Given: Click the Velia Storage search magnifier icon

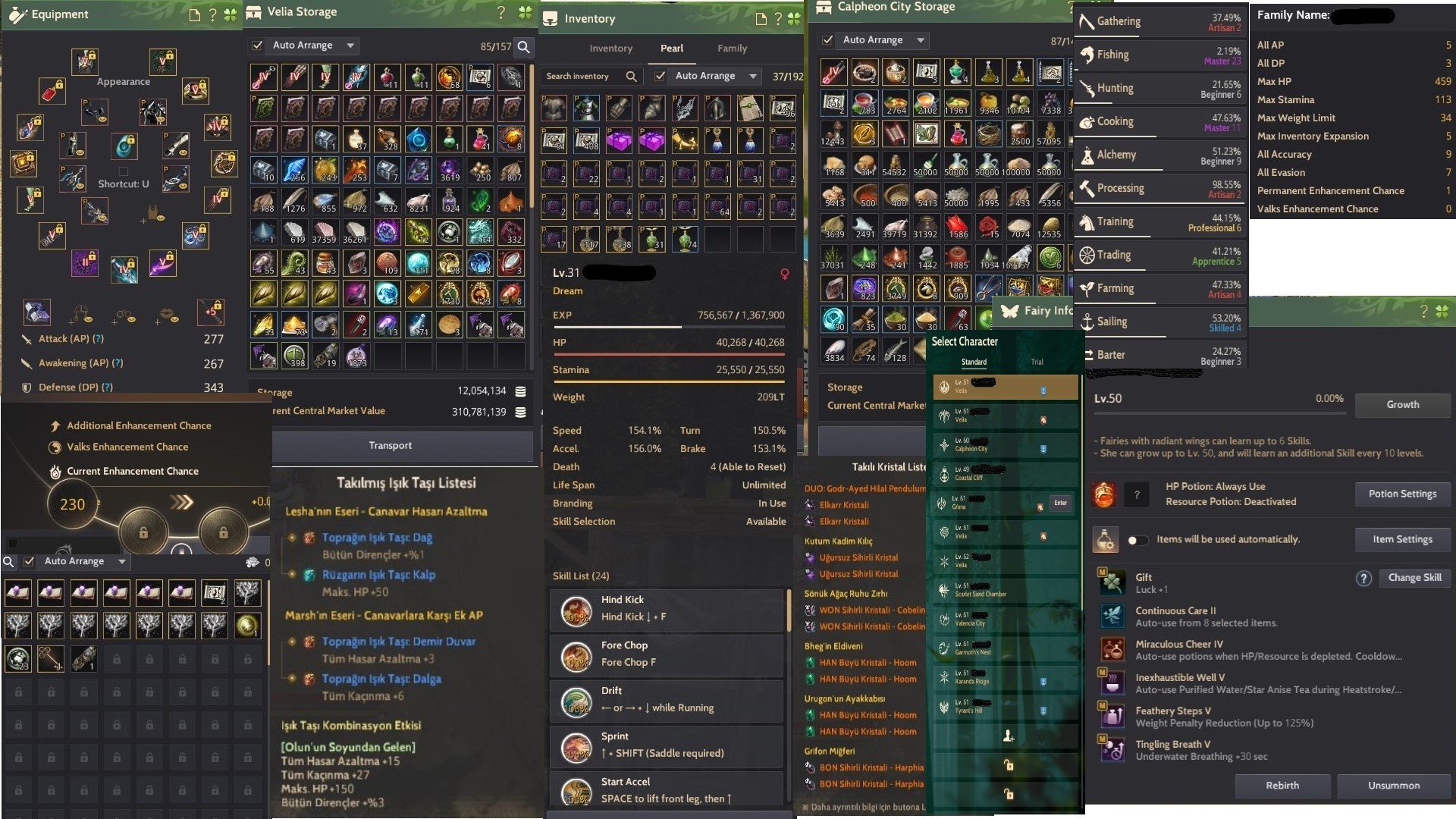Looking at the screenshot, I should [523, 46].
